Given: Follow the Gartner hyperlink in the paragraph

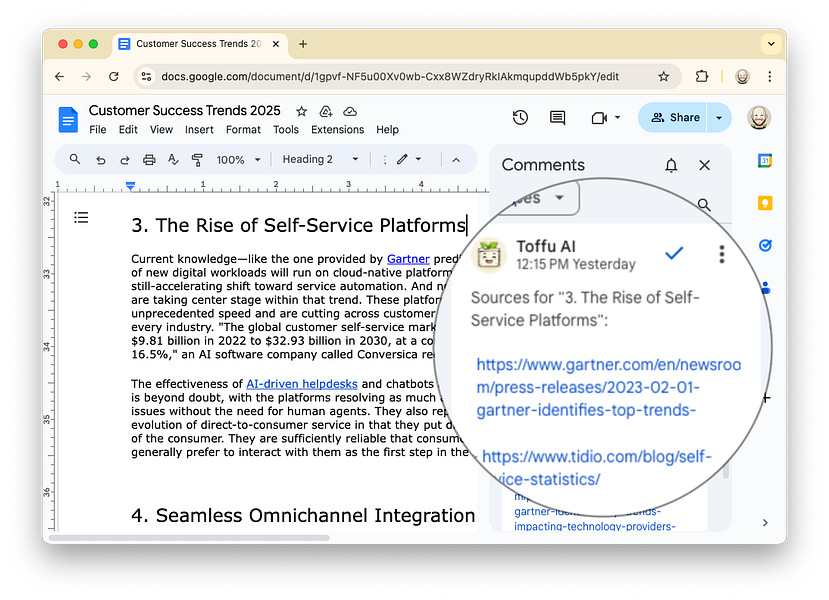Looking at the screenshot, I should (x=408, y=259).
